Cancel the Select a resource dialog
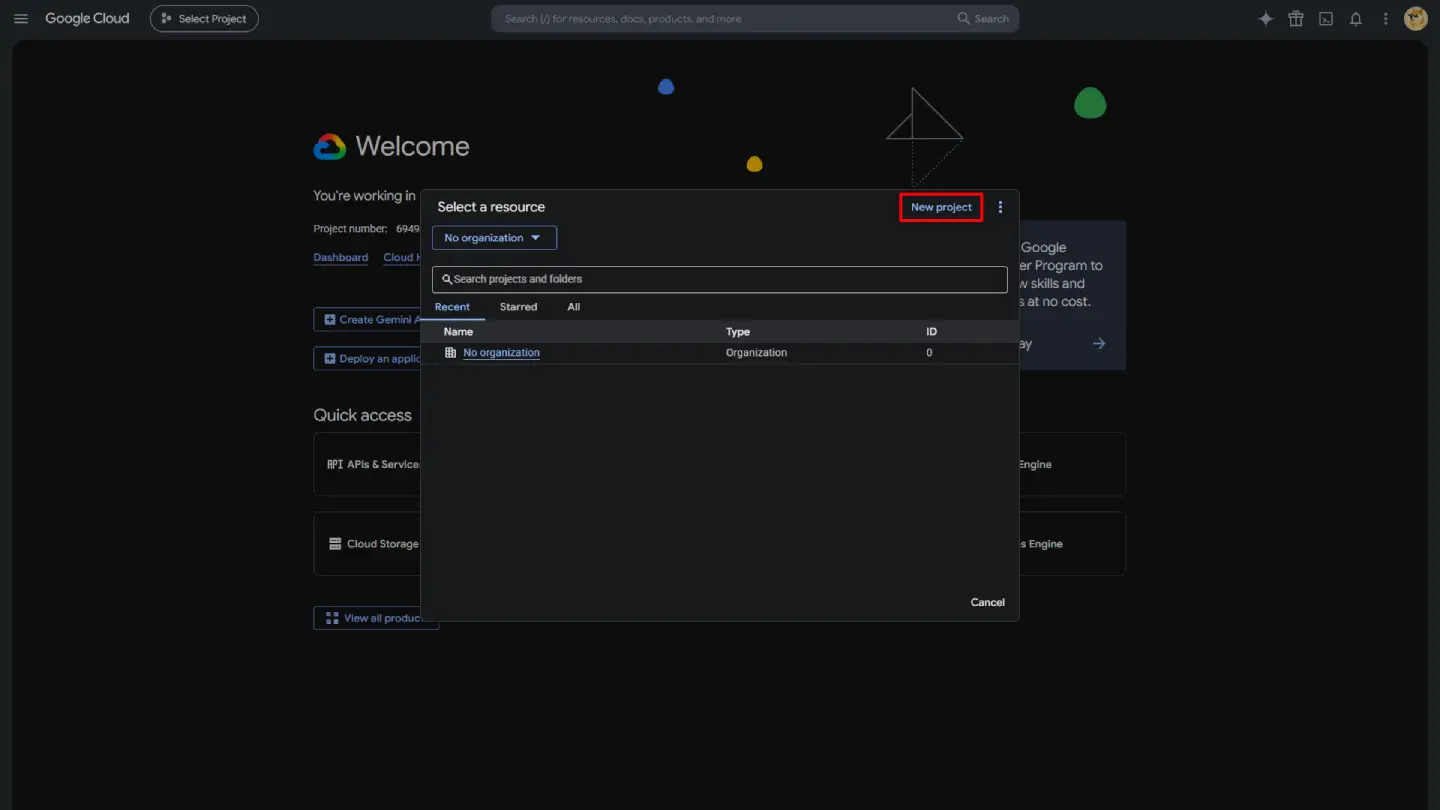The width and height of the screenshot is (1440, 810). pos(987,602)
